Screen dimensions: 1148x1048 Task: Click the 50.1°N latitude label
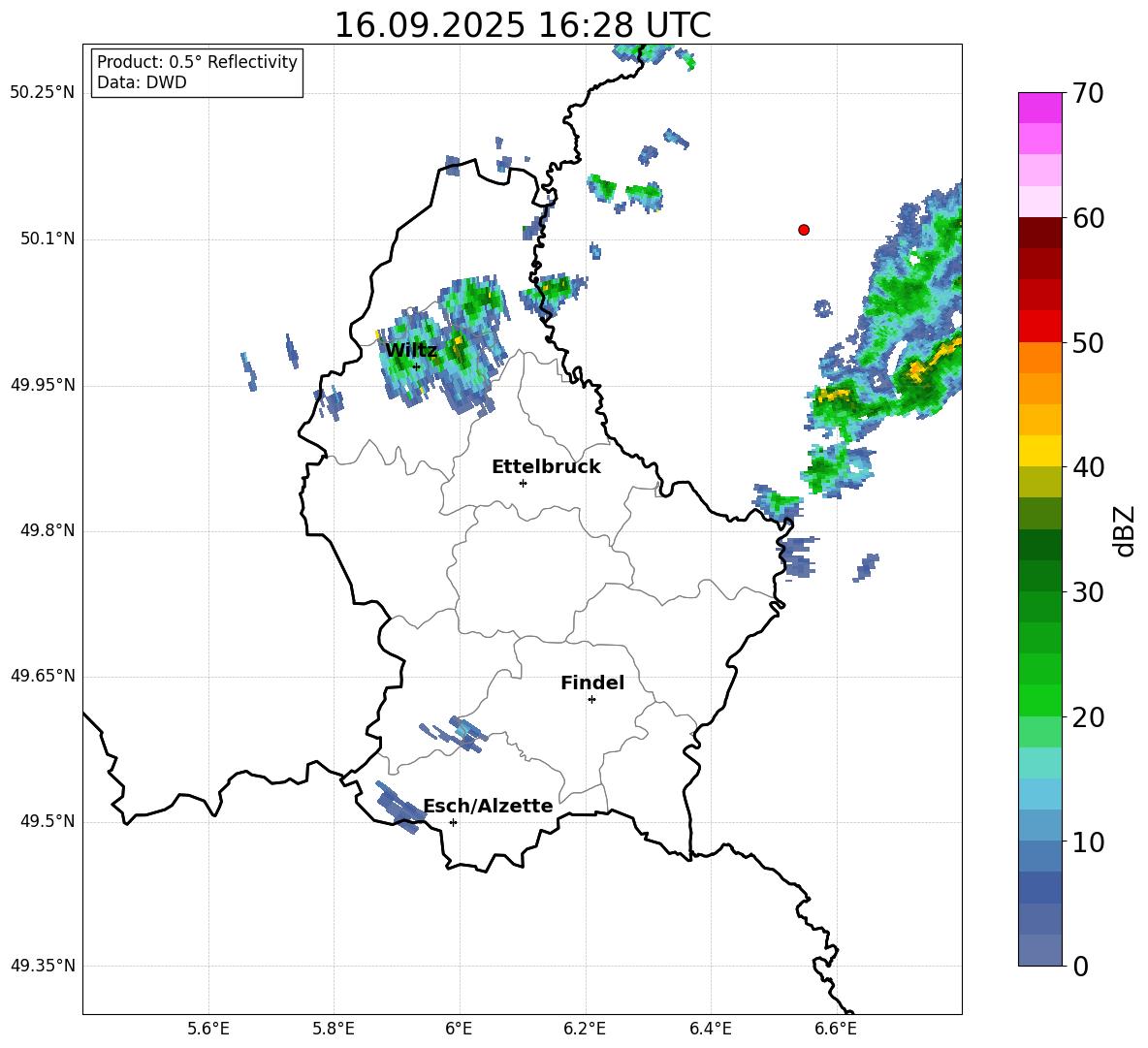coord(48,238)
